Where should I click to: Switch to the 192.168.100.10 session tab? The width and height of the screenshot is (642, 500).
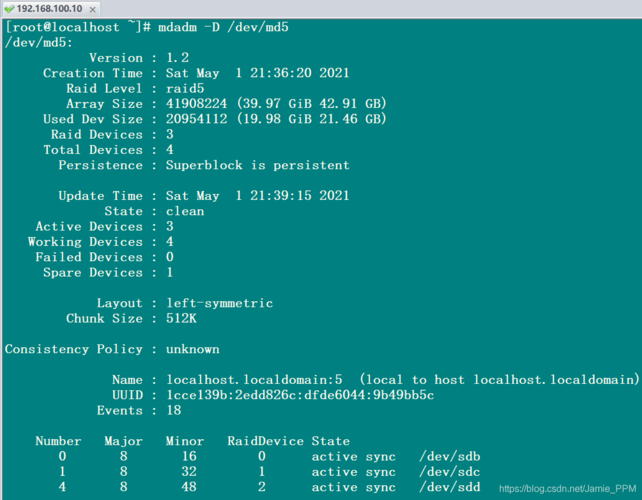point(49,8)
